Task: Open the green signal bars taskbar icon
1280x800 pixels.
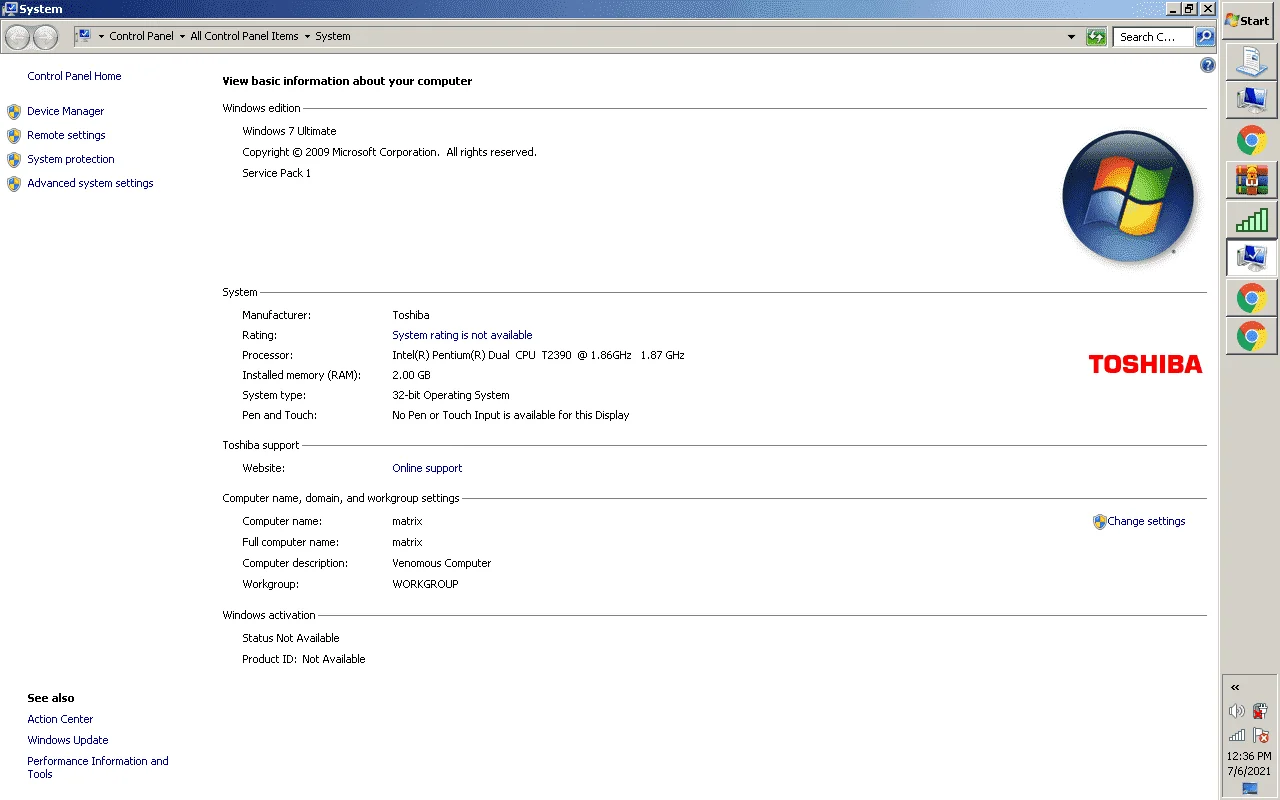Action: pyautogui.click(x=1251, y=219)
